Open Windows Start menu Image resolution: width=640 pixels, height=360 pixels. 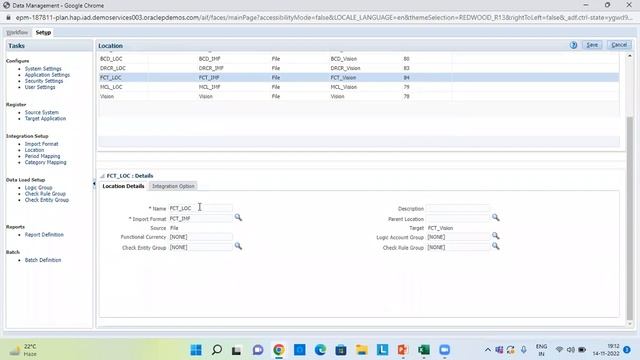click(196, 350)
